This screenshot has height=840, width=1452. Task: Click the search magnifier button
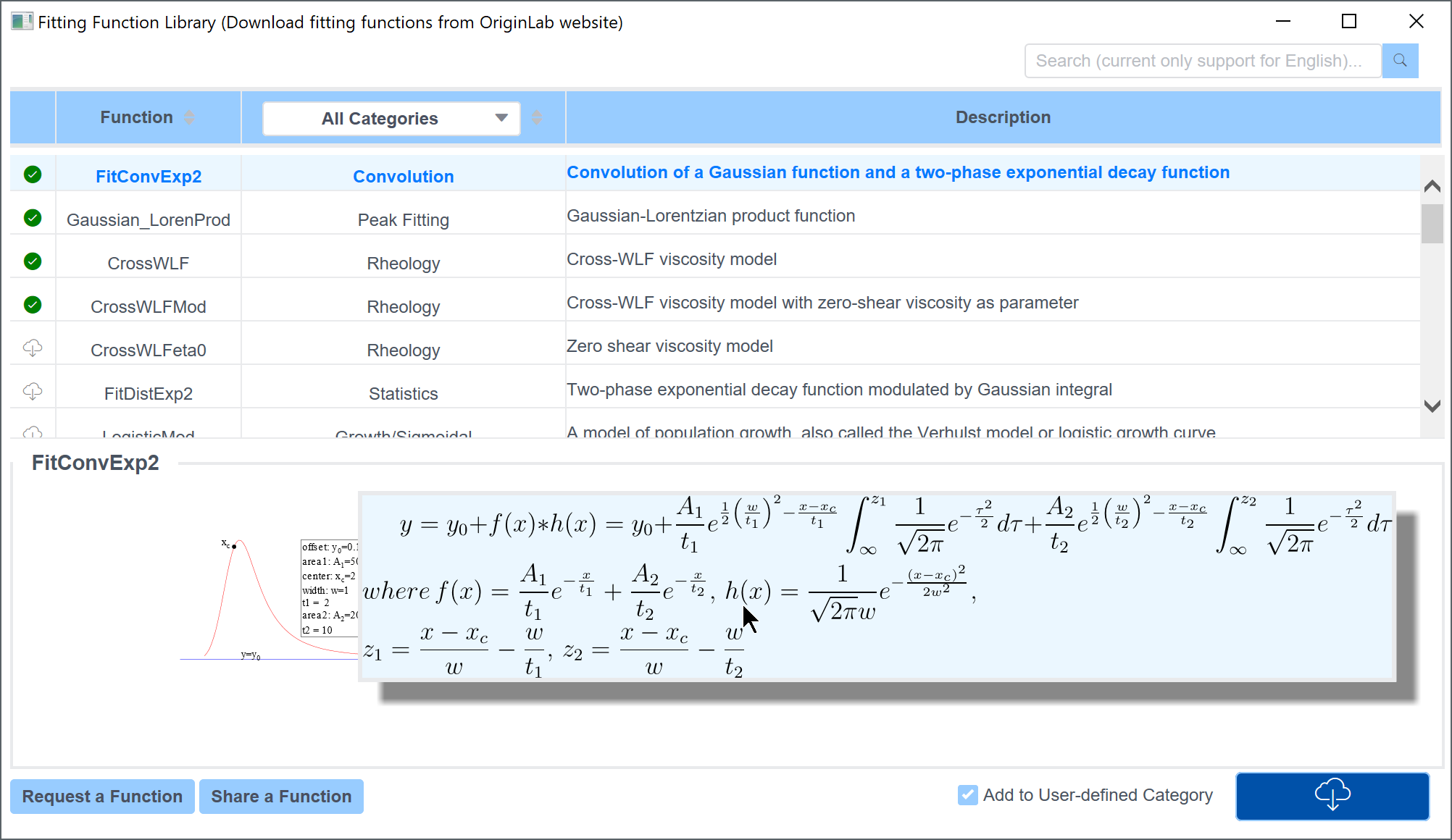coord(1400,61)
